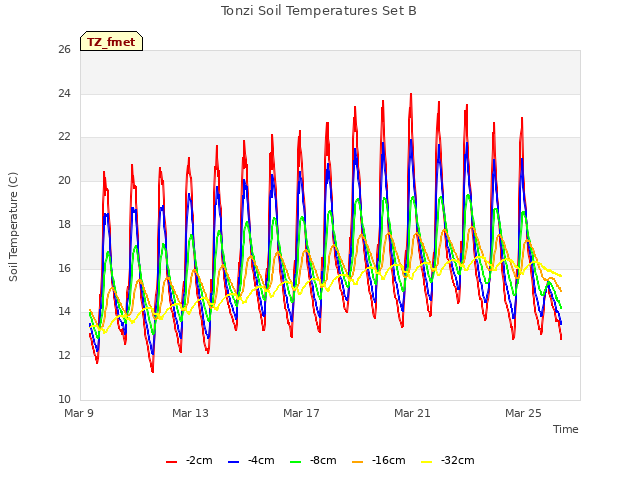This screenshot has height=480, width=640.
Task: Select the -8cm legend label
Action: [323, 460]
